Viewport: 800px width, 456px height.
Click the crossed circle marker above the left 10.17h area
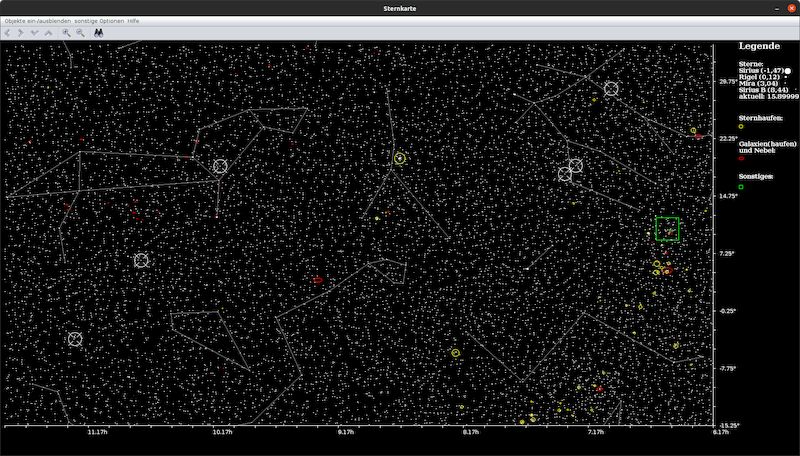[x=141, y=260]
